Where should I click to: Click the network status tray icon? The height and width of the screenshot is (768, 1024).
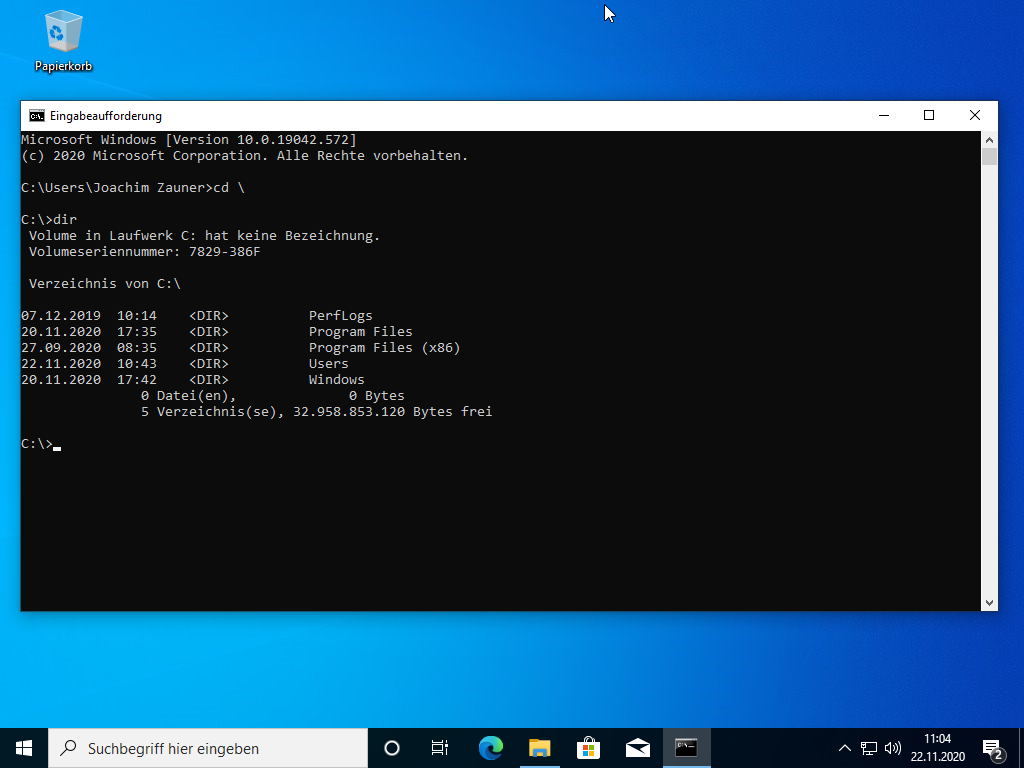coord(868,748)
